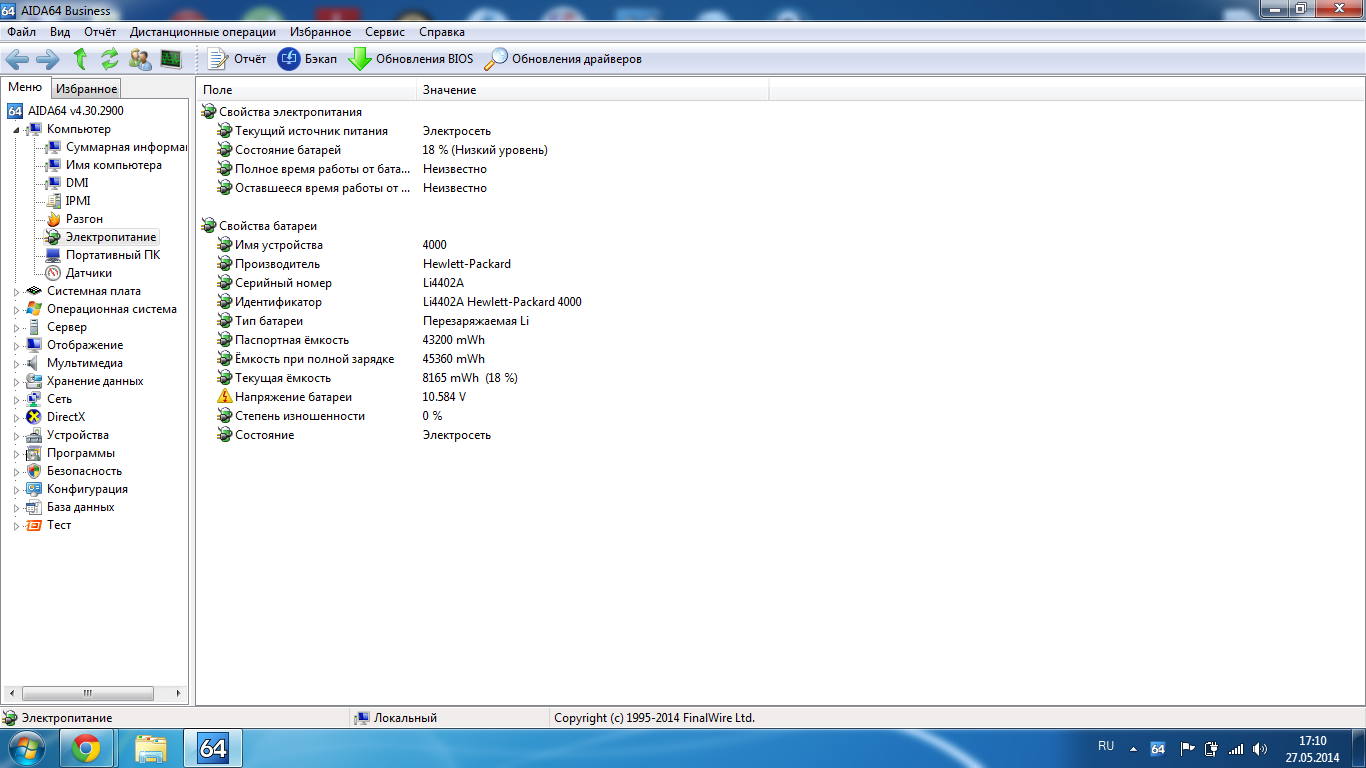Screen dimensions: 1366x768
Task: Expand the DirectX node
Action: [16, 418]
